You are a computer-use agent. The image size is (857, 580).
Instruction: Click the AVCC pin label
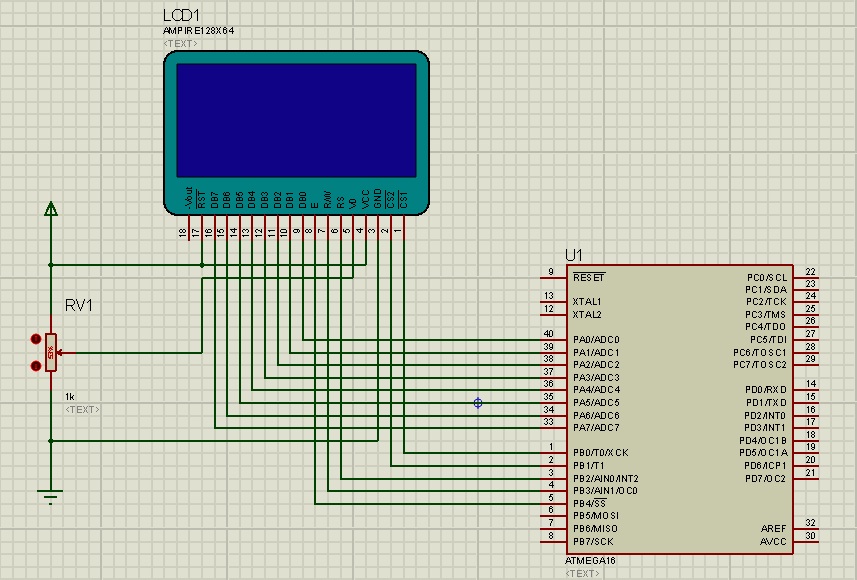point(773,542)
